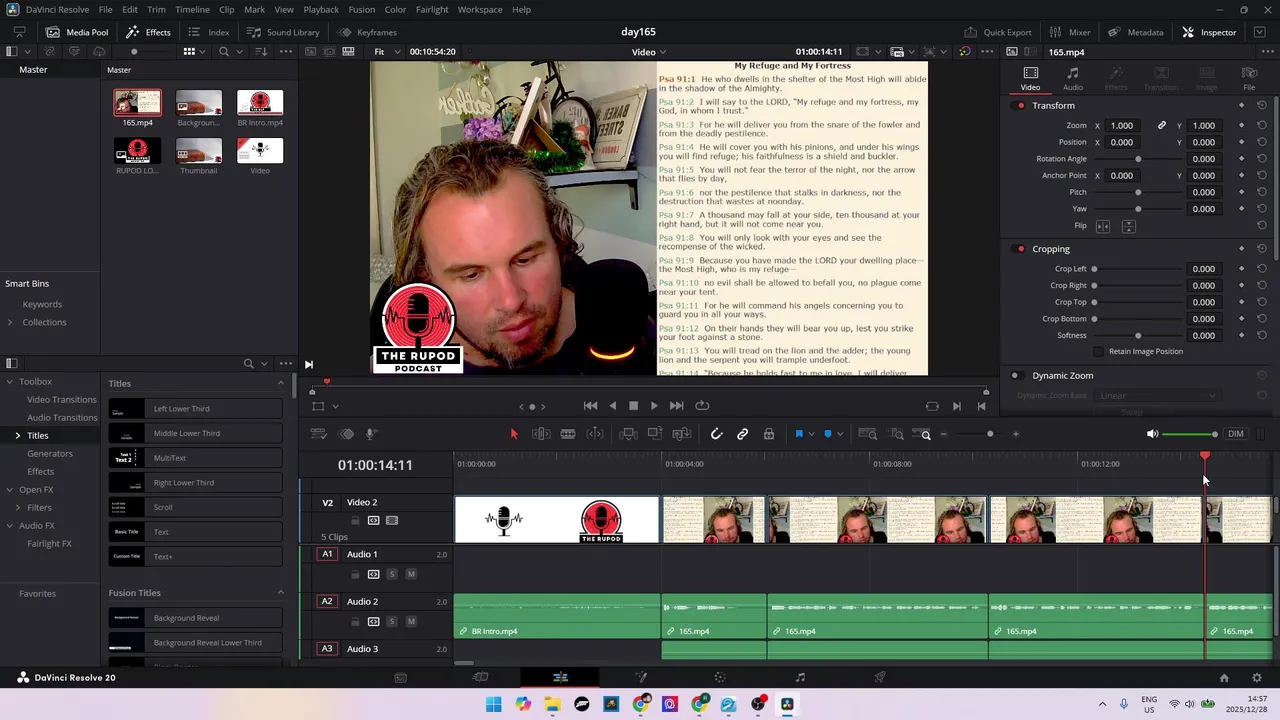1280x720 pixels.
Task: Switch to Inspector Audio tab
Action: point(1073,79)
